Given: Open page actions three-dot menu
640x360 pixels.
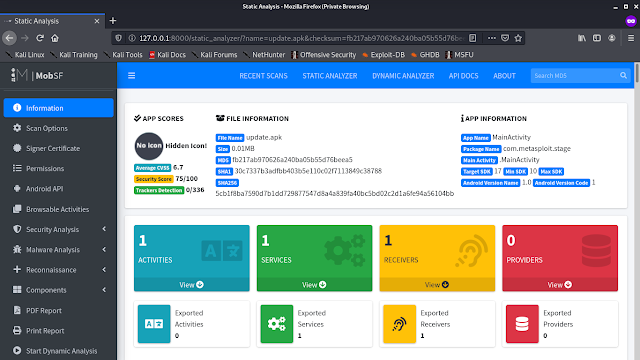Looking at the screenshot, I should [x=491, y=38].
